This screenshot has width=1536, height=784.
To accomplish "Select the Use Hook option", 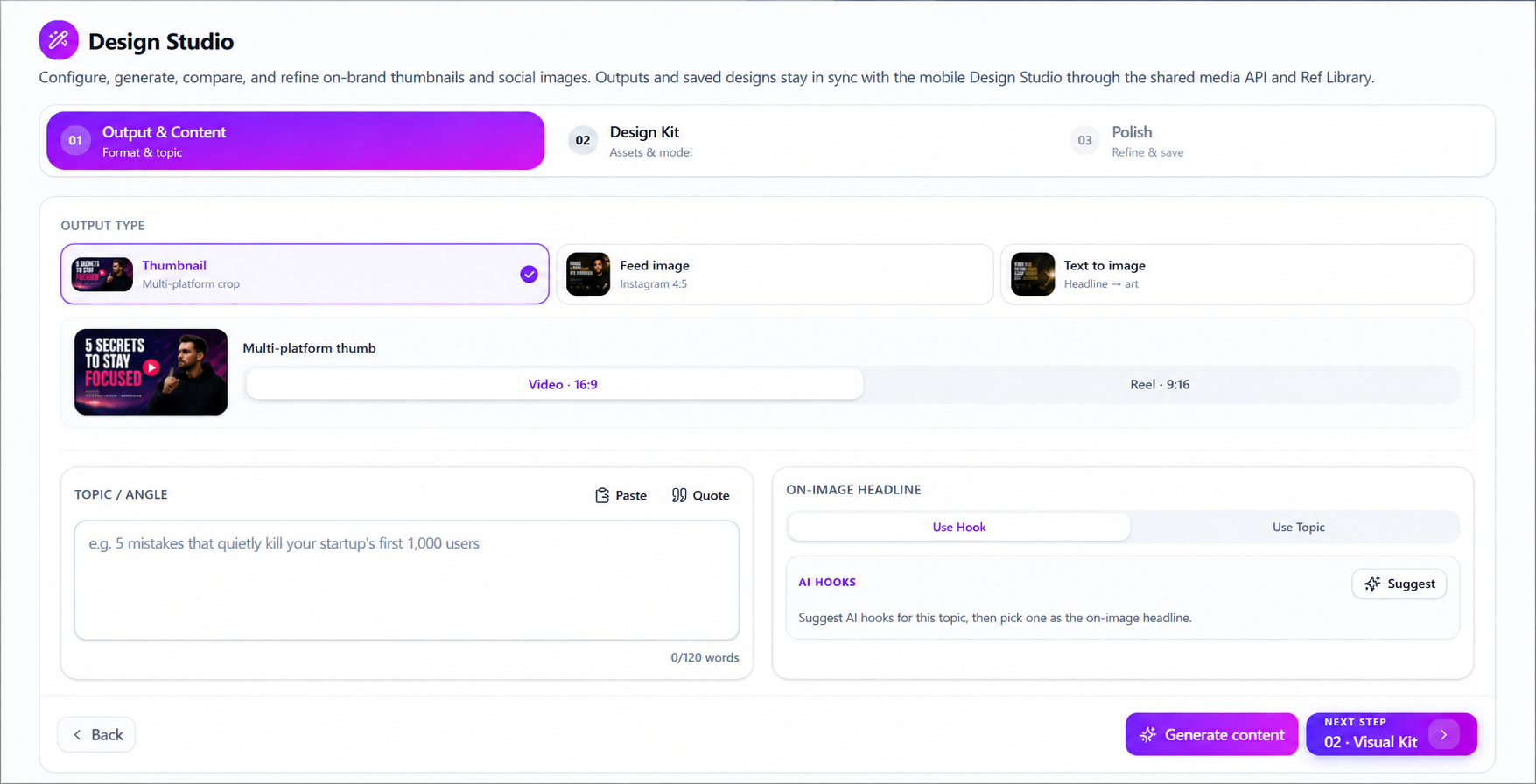I will tap(959, 527).
